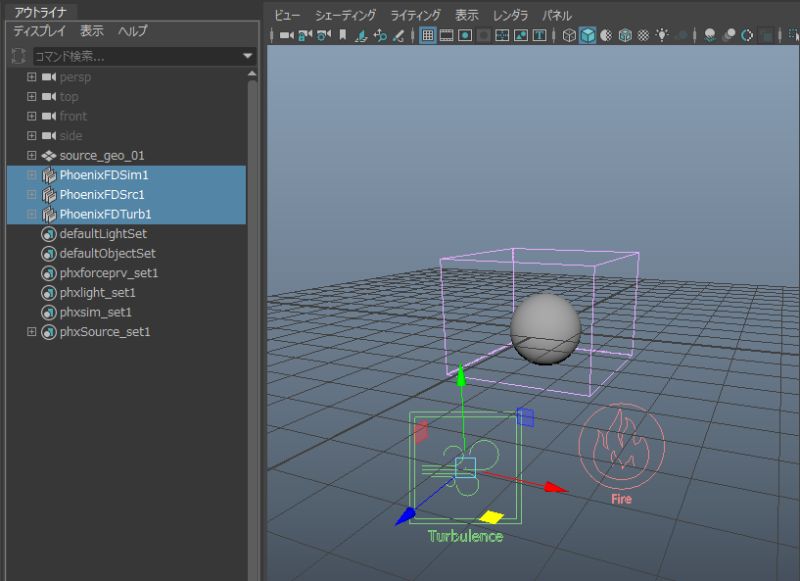This screenshot has width=800, height=581.
Task: Open the シェーディング menu
Action: tap(345, 16)
